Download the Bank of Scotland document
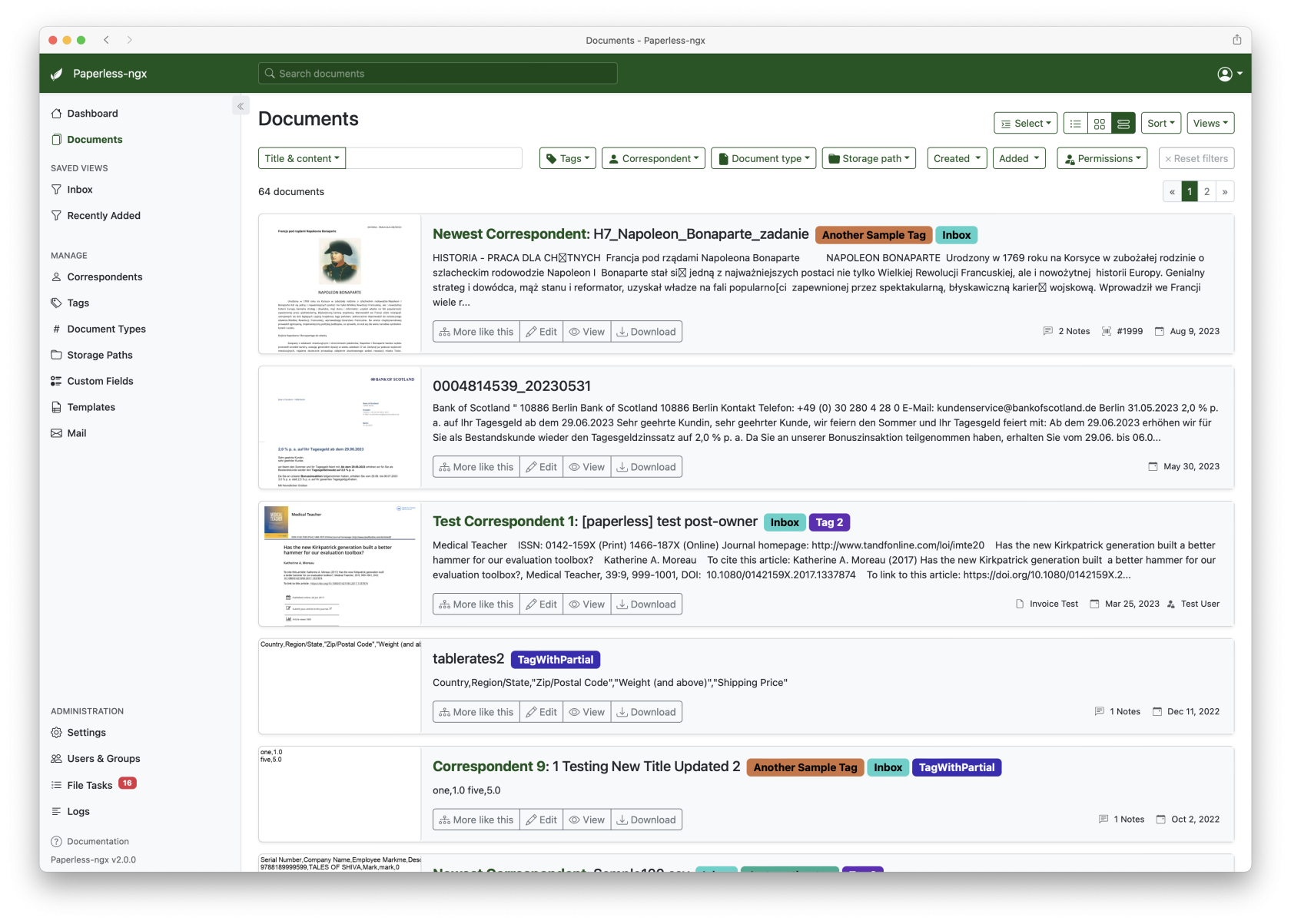The height and width of the screenshot is (924, 1291). tap(645, 467)
